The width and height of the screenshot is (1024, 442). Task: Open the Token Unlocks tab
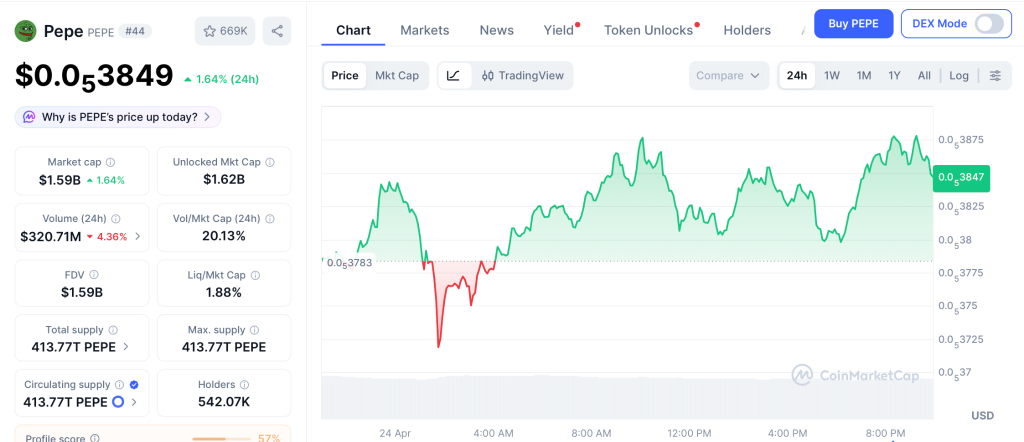tap(648, 30)
